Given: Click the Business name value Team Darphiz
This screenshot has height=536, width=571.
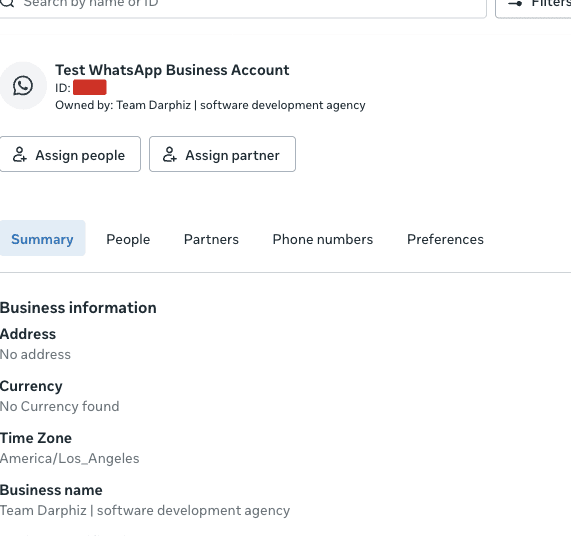Looking at the screenshot, I should point(145,511).
